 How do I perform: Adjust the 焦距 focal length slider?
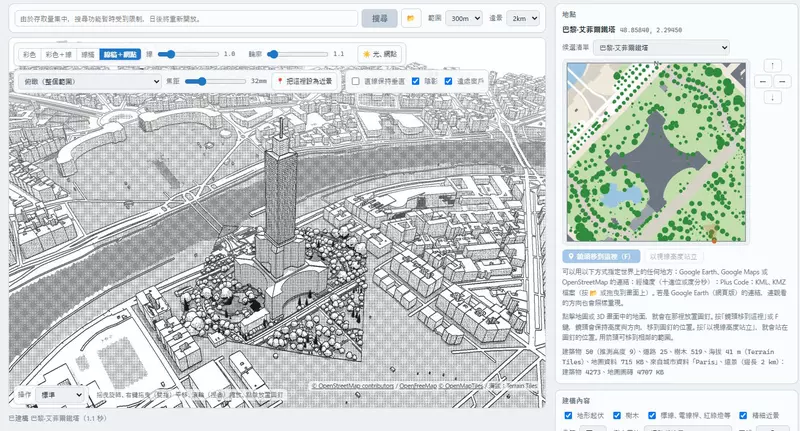[215, 81]
